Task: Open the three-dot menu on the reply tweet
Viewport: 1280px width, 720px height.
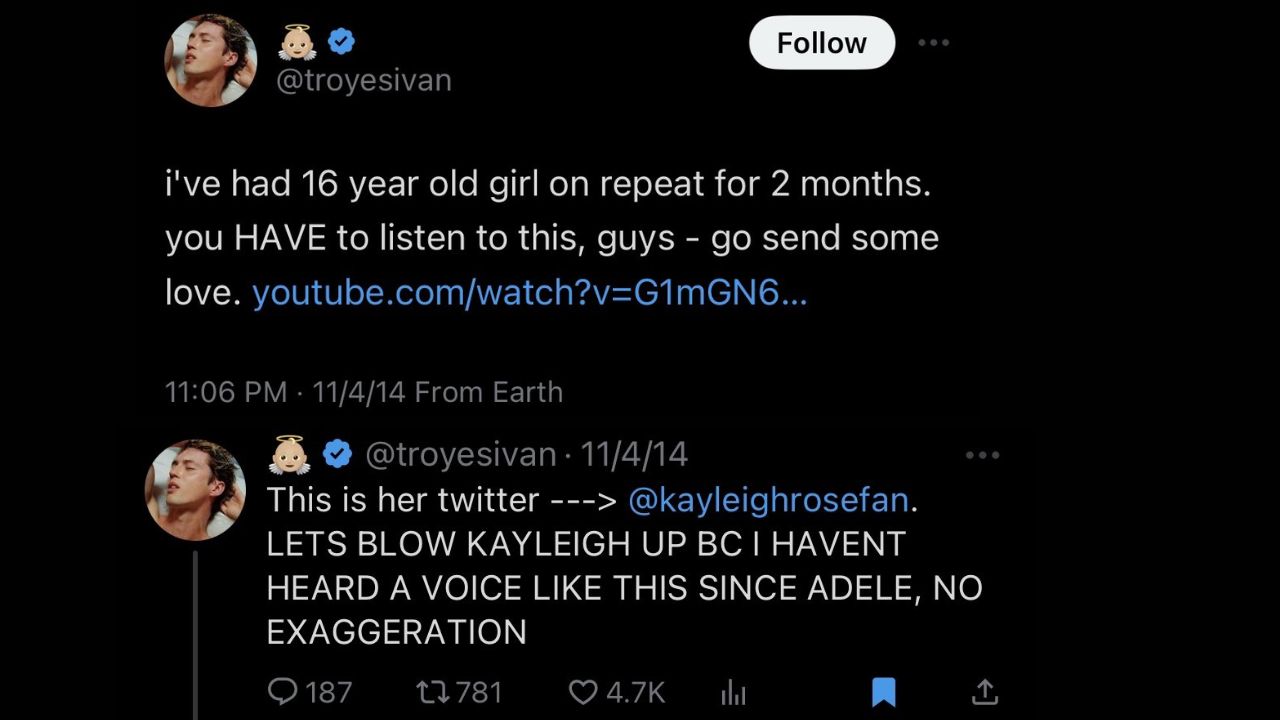Action: coord(983,455)
